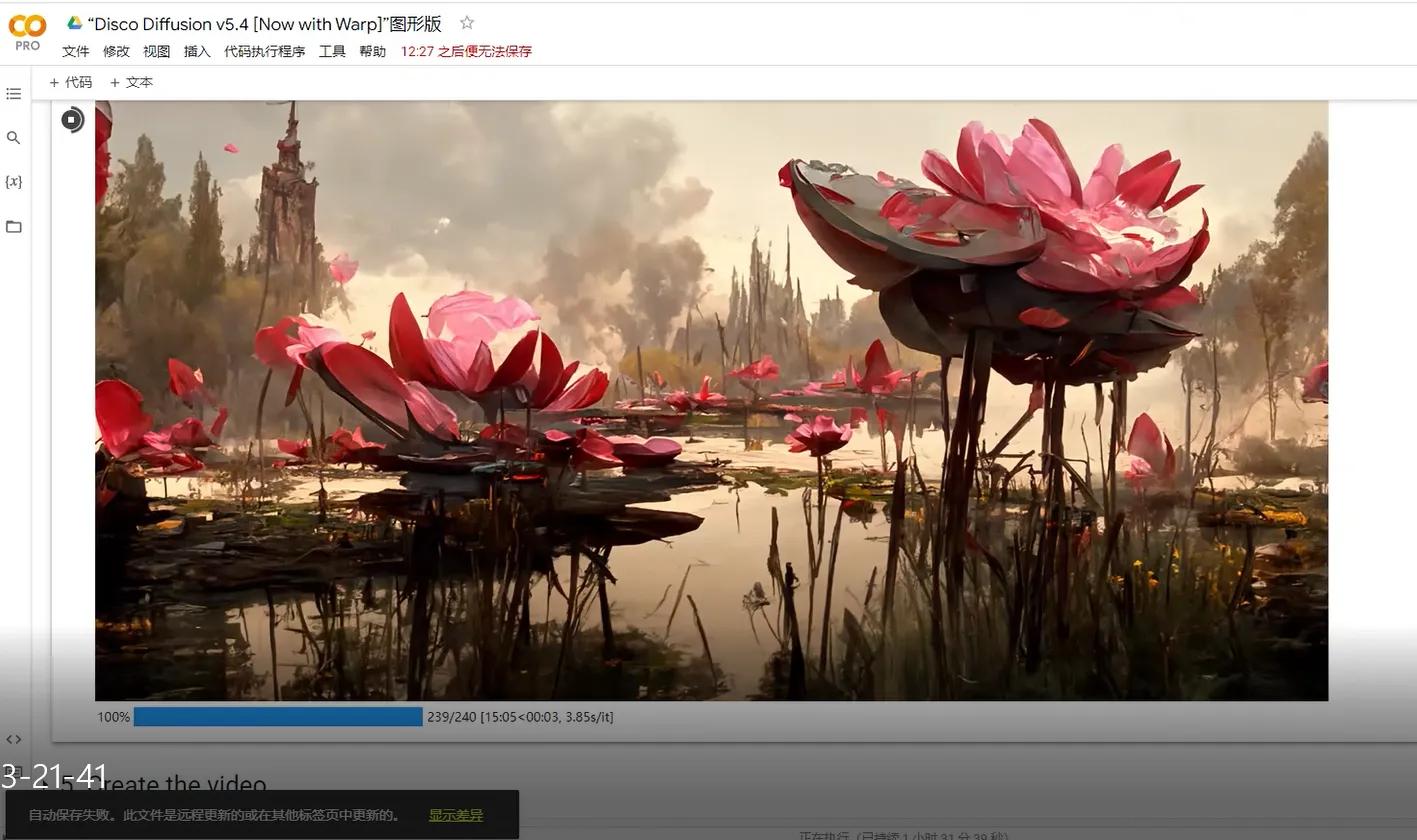Open the 代码执行程序 menu
The height and width of the screenshot is (840, 1417).
[265, 51]
